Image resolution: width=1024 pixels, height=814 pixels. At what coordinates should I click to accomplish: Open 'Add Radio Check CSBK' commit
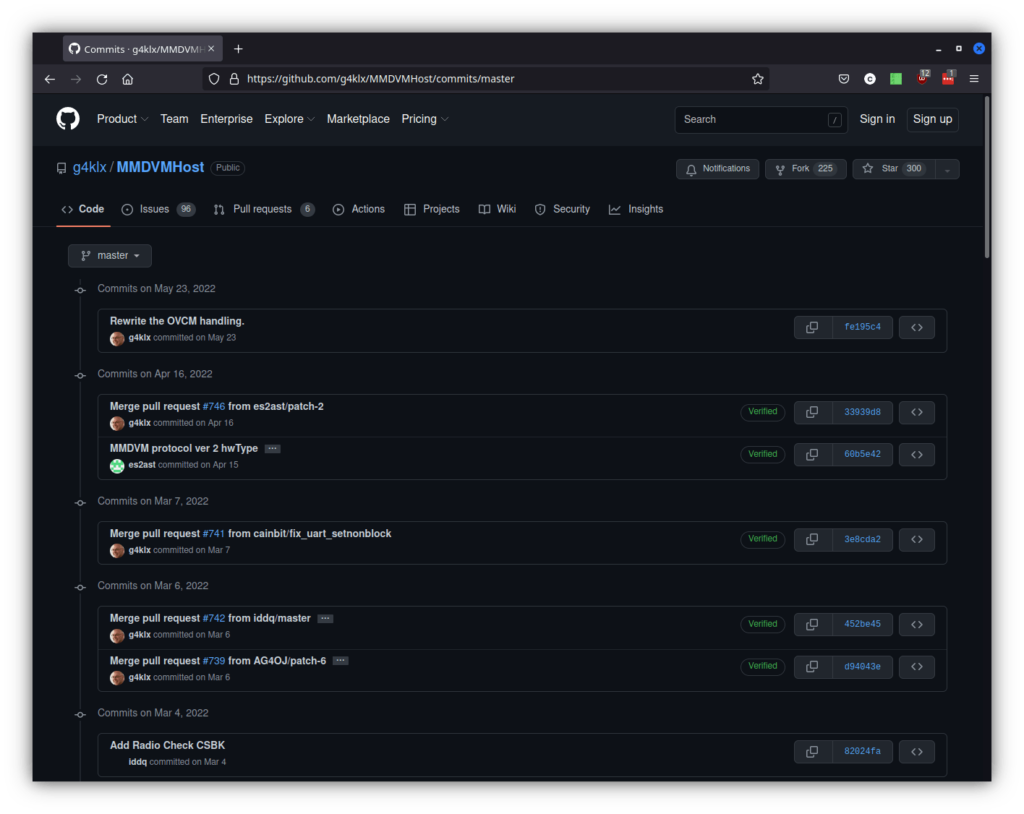tap(167, 745)
